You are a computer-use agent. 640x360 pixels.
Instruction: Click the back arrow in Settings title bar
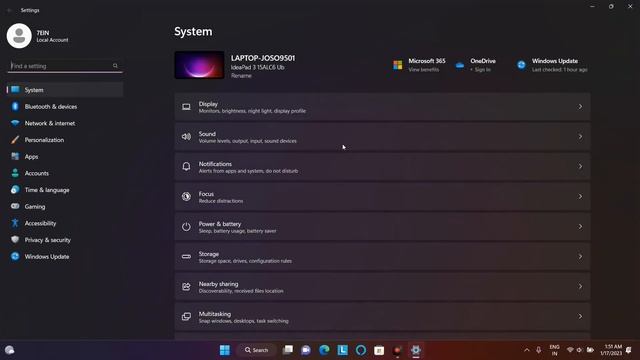[9, 10]
